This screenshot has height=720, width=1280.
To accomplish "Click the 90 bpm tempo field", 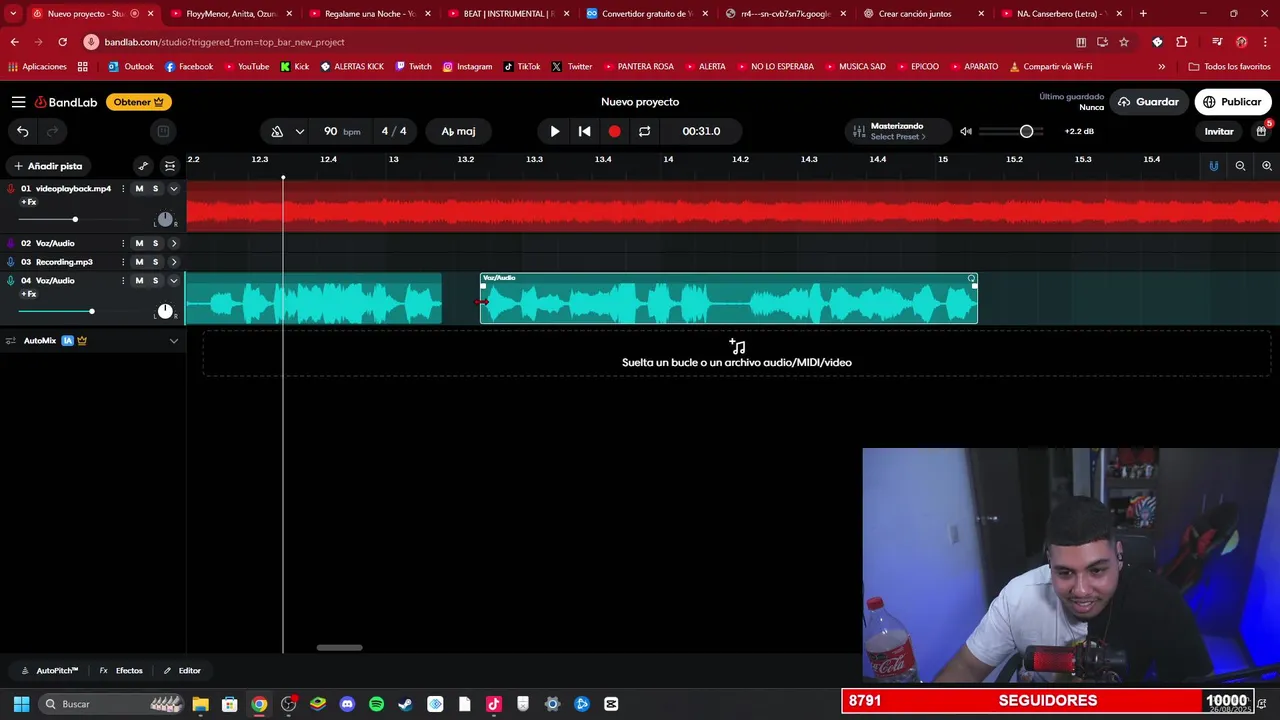I will (341, 131).
